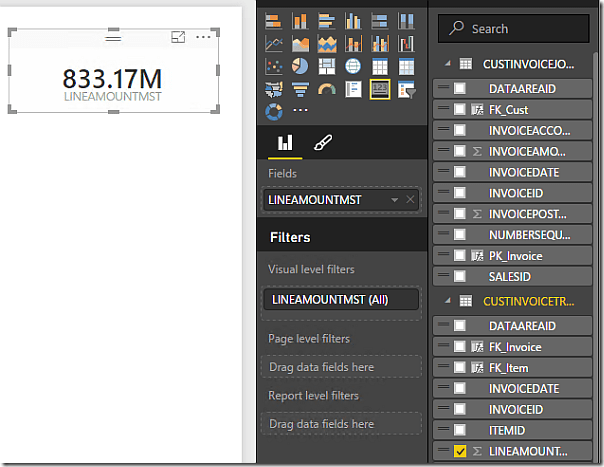Screen dimensions: 604x467
Task: Select the funnel chart visualization
Action: coord(301,89)
